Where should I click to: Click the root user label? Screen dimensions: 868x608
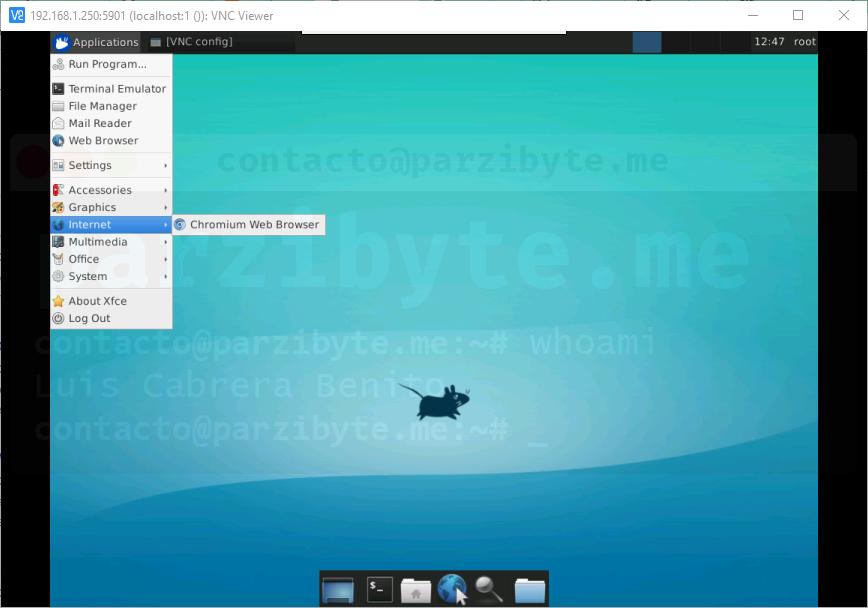(x=804, y=42)
